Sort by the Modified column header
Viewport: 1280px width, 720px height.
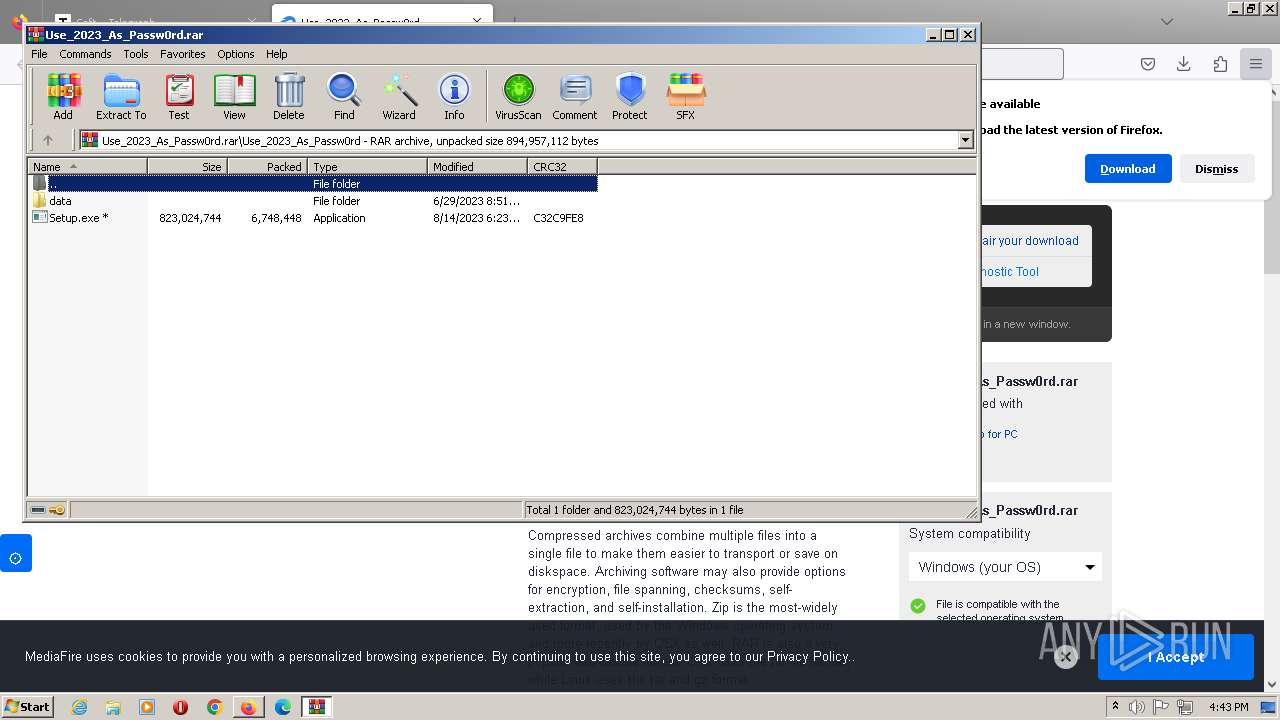478,166
